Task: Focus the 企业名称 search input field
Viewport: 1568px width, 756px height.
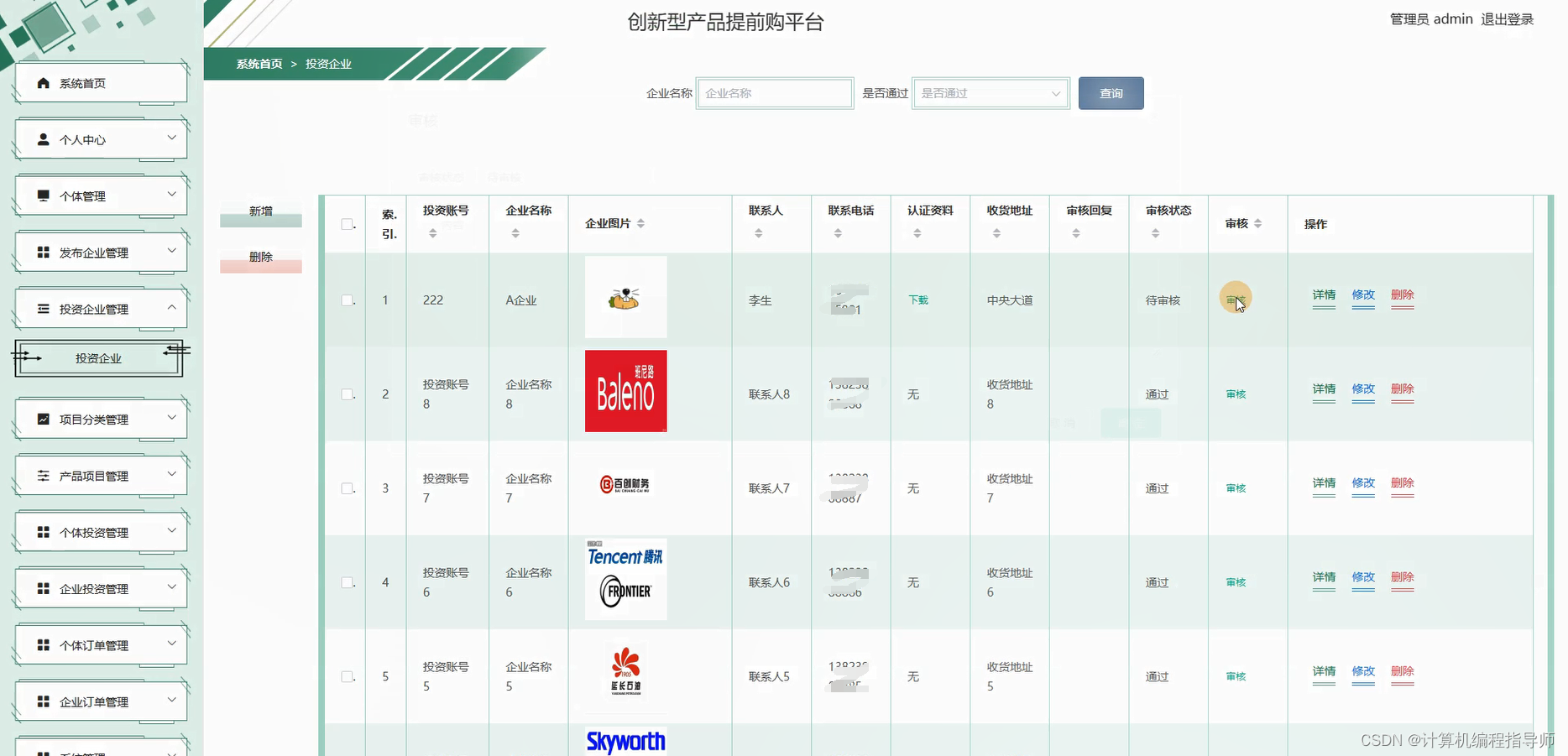Action: point(775,93)
